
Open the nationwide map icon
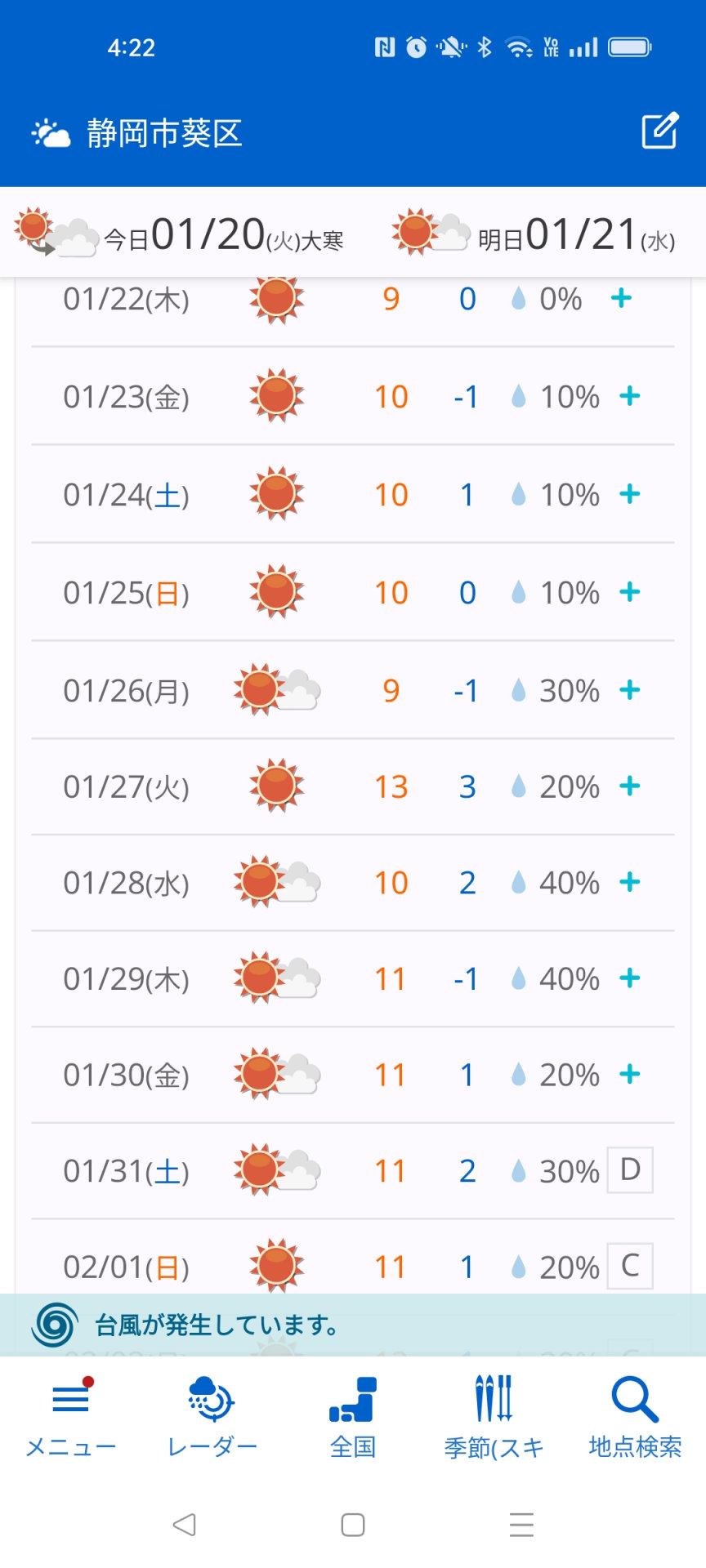(353, 1398)
